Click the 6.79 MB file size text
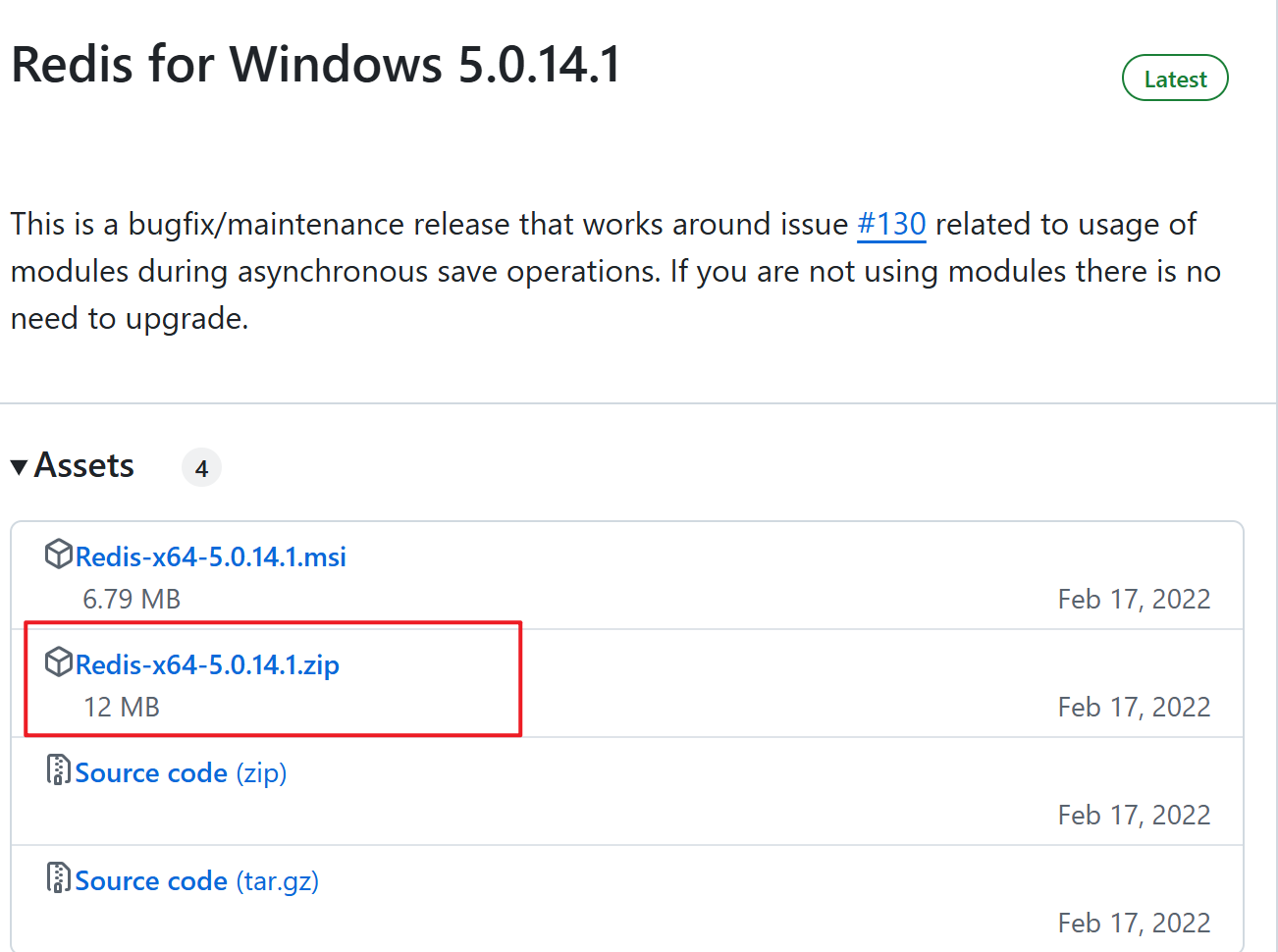 coord(132,599)
